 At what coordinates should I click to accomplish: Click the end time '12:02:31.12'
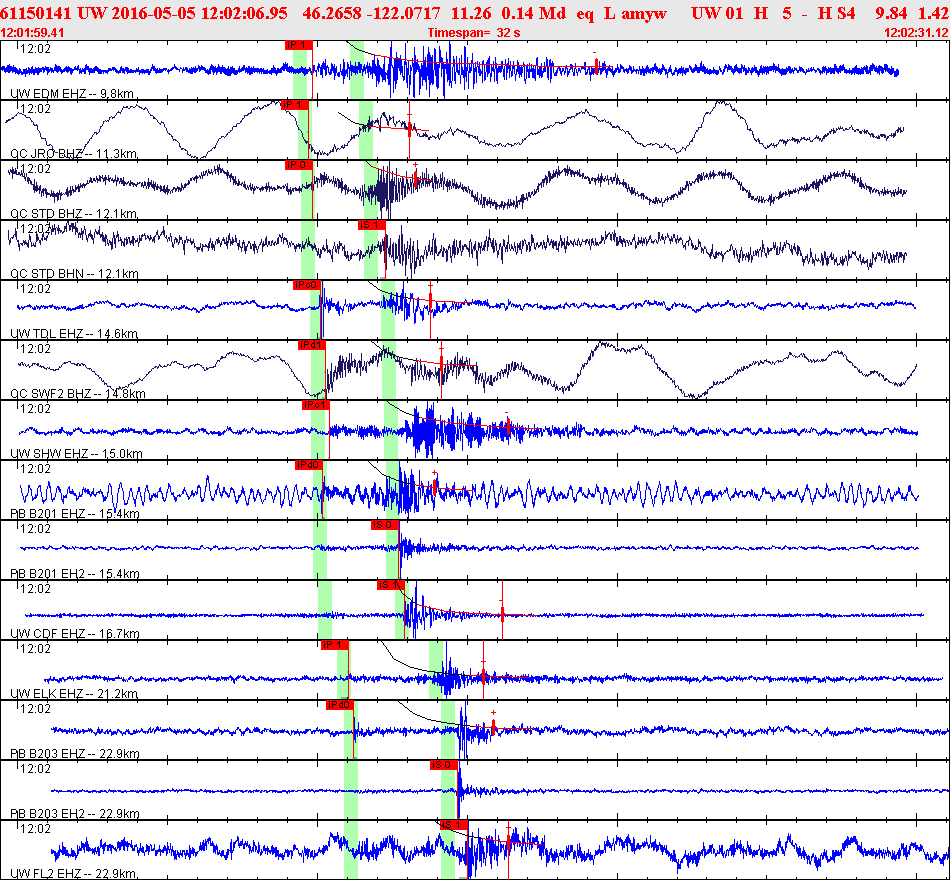[x=917, y=33]
